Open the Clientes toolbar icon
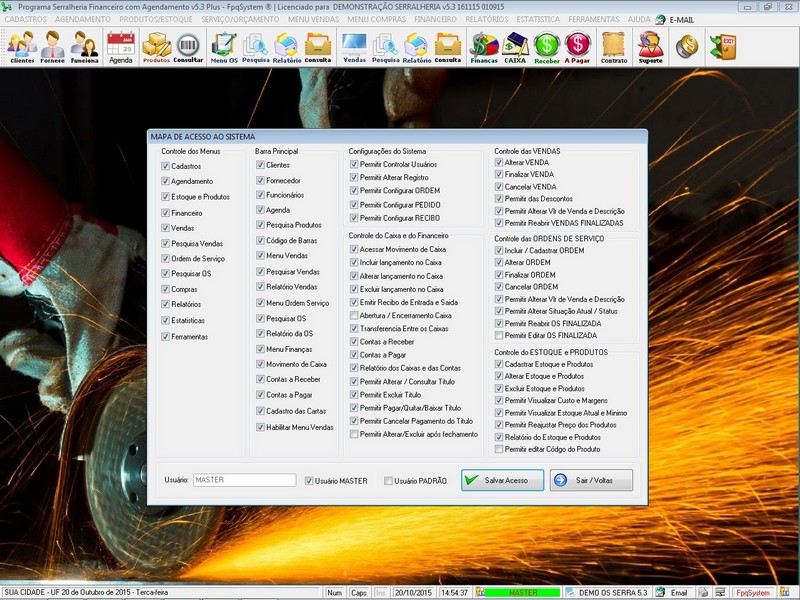Image resolution: width=800 pixels, height=600 pixels. (x=21, y=46)
